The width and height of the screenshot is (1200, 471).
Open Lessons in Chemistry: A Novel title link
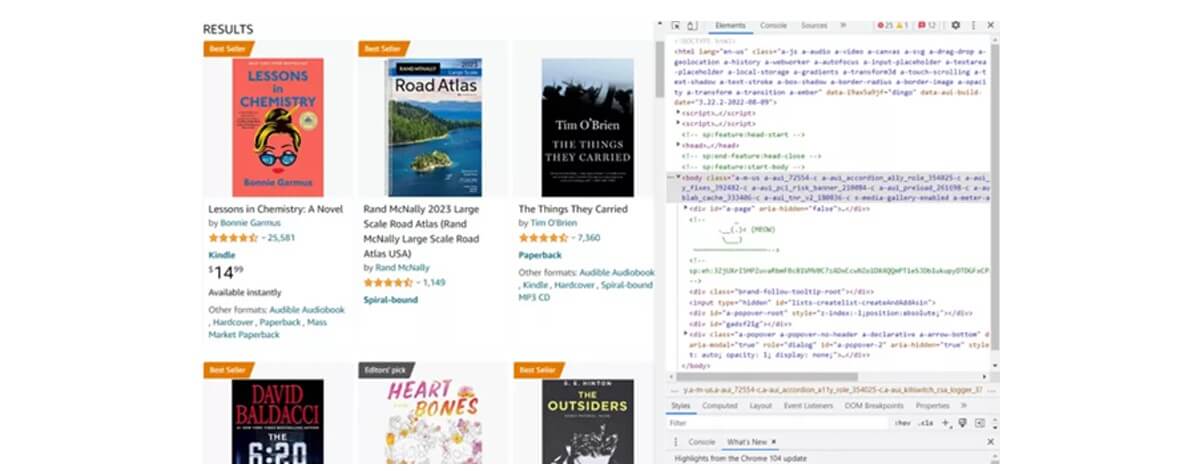[x=275, y=209]
